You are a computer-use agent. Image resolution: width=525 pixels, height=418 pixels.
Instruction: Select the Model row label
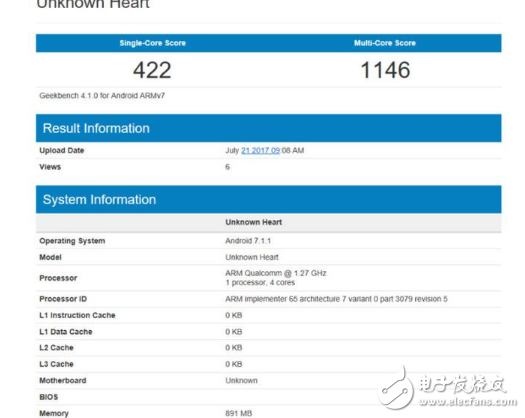50,257
